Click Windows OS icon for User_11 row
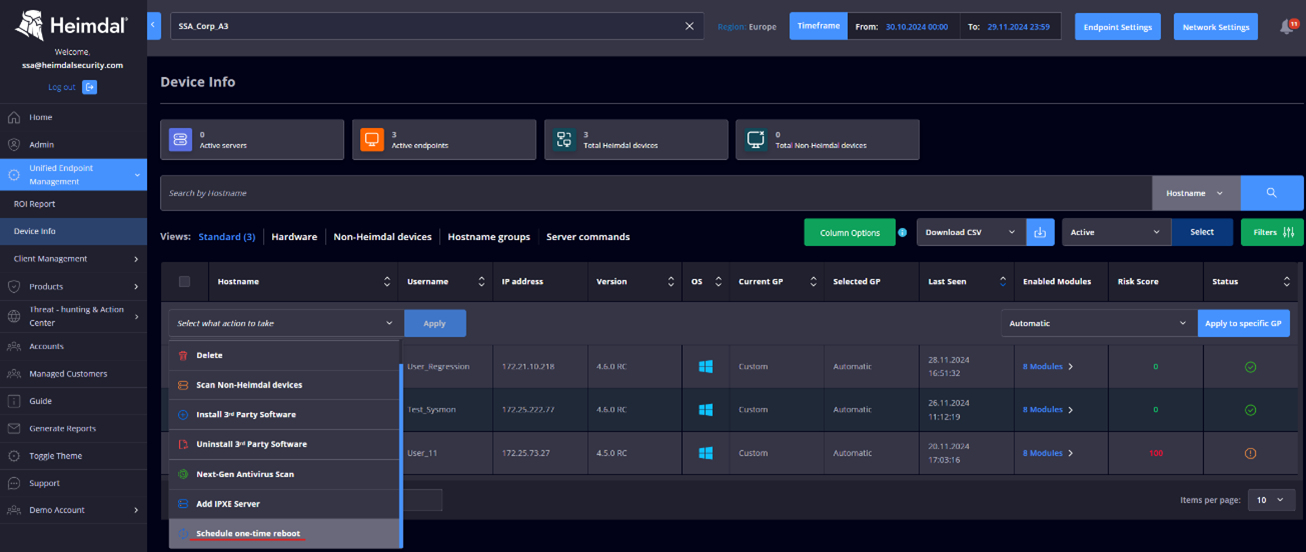 coord(705,453)
